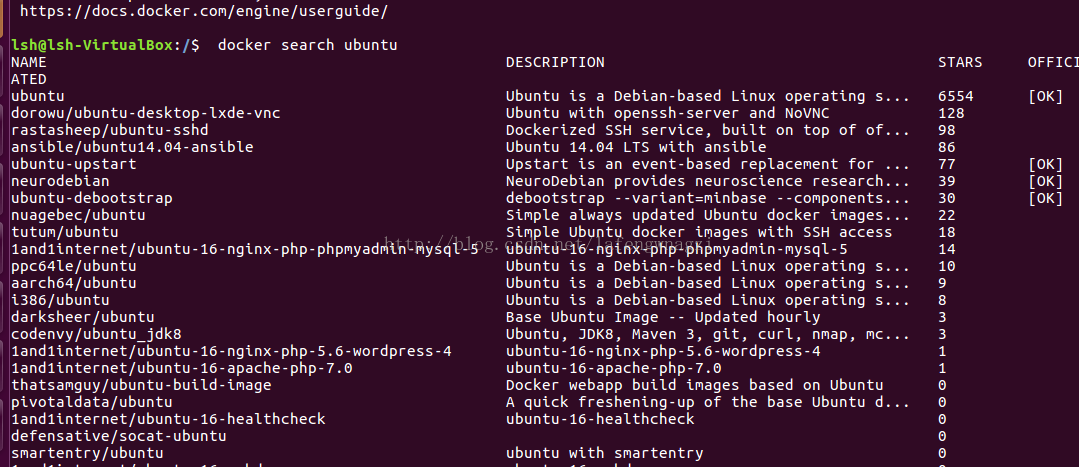Click 'i386/ubuntu' image name
1079x467 pixels.
pos(61,301)
